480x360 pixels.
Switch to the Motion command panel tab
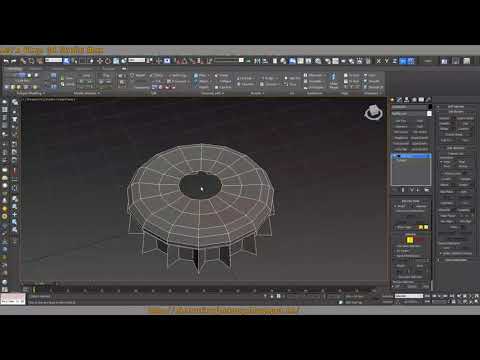click(x=414, y=100)
